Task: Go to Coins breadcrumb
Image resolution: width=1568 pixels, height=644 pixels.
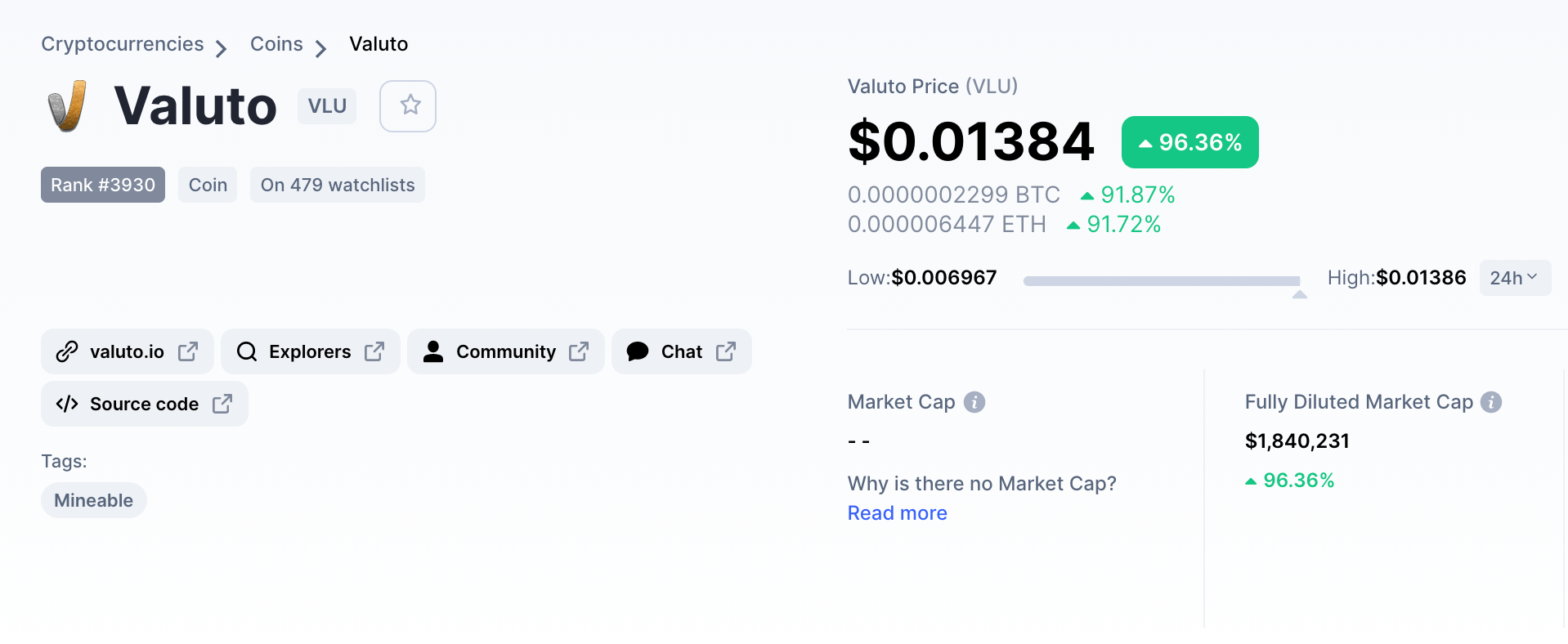Action: tap(276, 44)
